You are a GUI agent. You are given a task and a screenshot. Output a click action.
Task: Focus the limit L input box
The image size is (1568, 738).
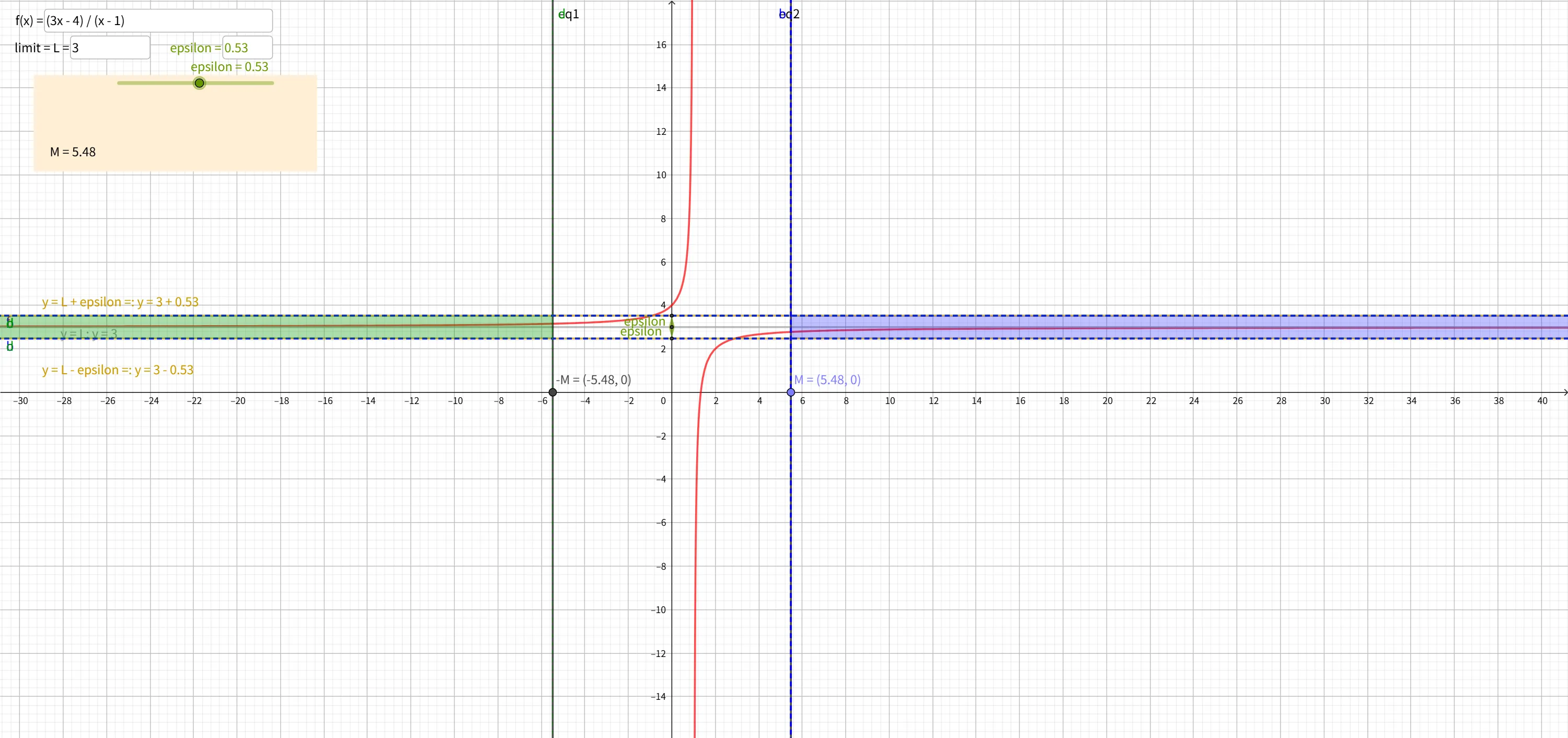(110, 48)
